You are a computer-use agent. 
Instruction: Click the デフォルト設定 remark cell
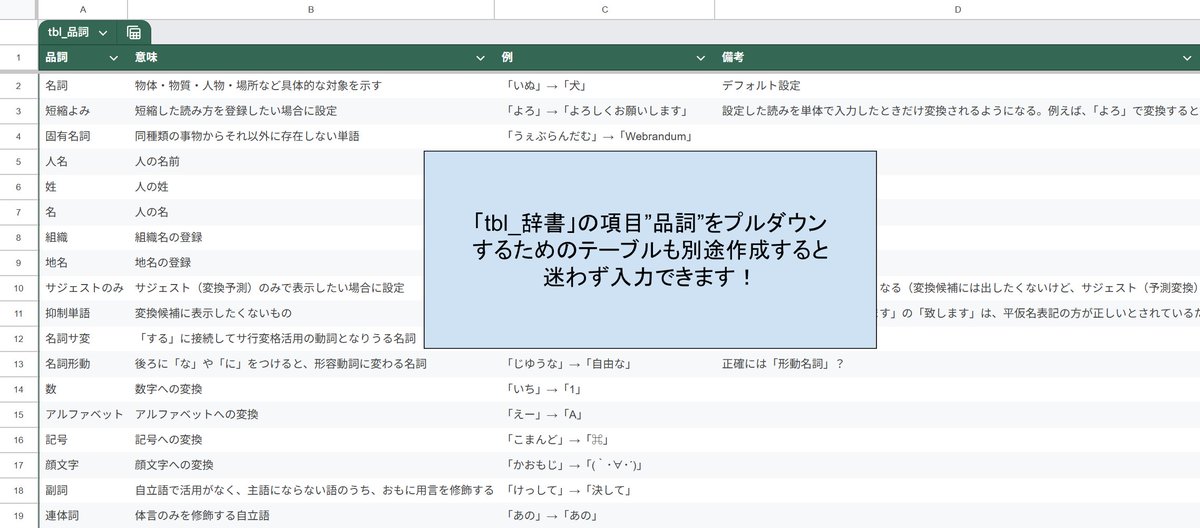(957, 86)
